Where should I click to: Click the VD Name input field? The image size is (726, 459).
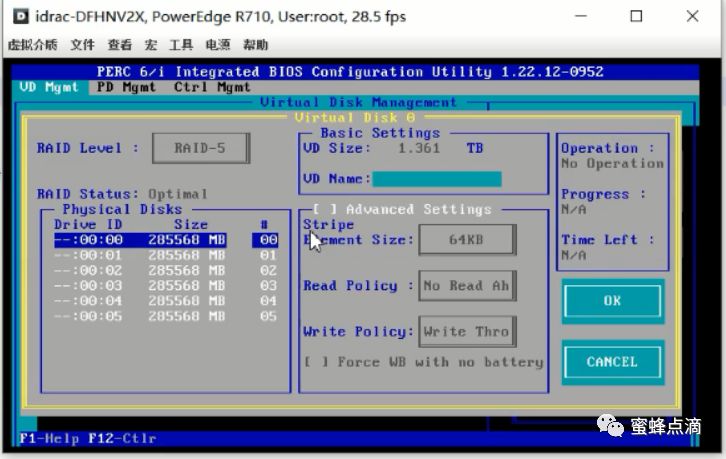[x=437, y=179]
